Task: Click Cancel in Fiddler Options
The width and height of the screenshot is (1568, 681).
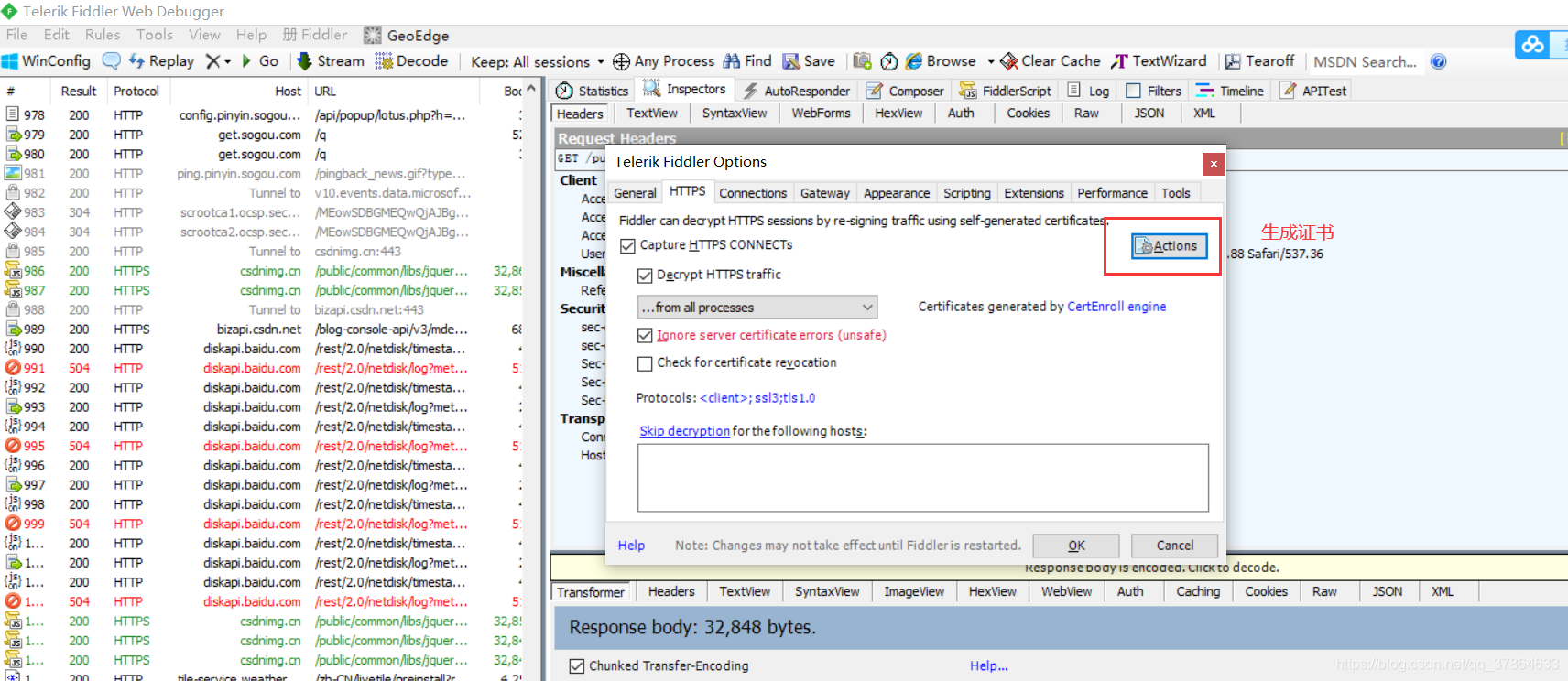Action: click(x=1174, y=546)
